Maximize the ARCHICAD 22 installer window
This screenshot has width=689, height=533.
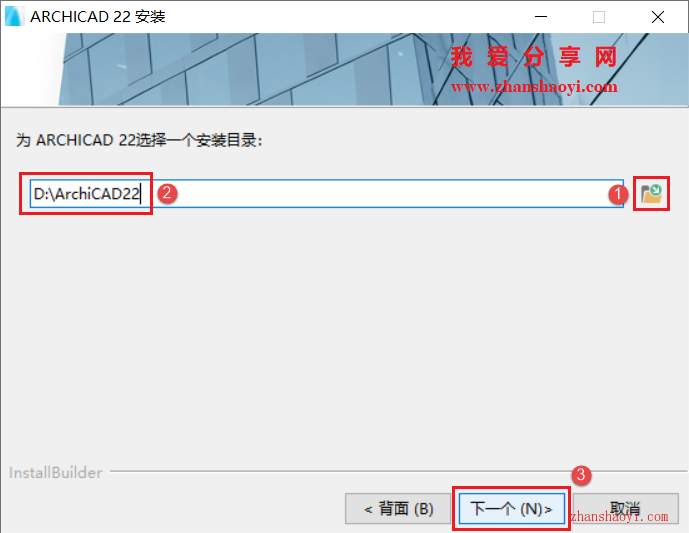point(599,17)
